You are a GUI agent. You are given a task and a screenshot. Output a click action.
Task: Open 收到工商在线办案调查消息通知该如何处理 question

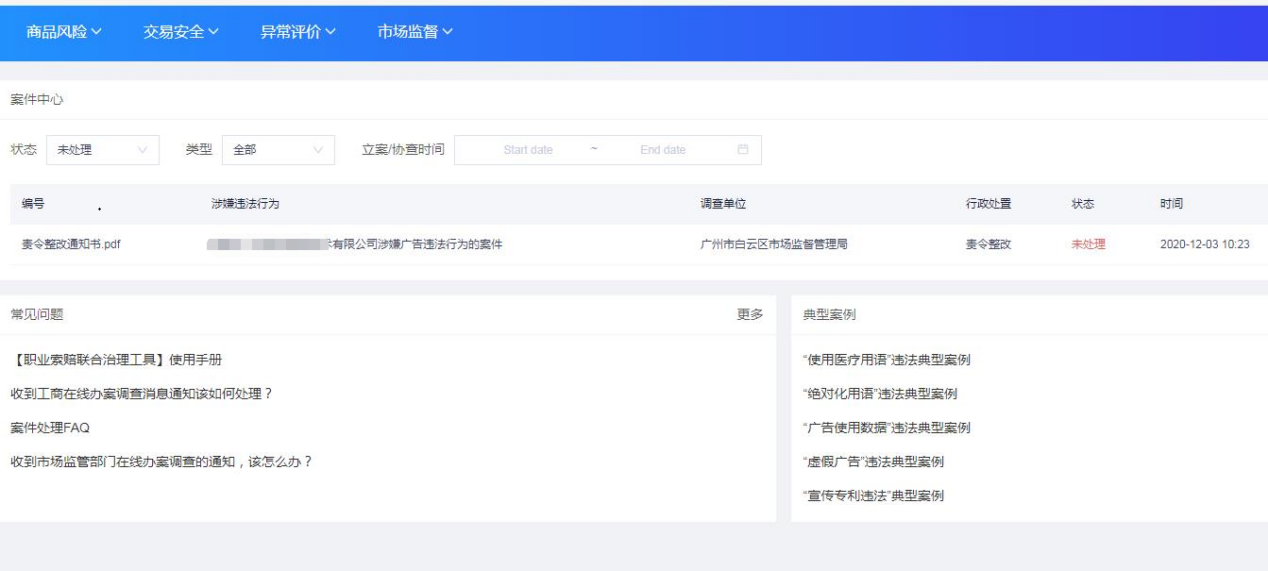point(141,394)
